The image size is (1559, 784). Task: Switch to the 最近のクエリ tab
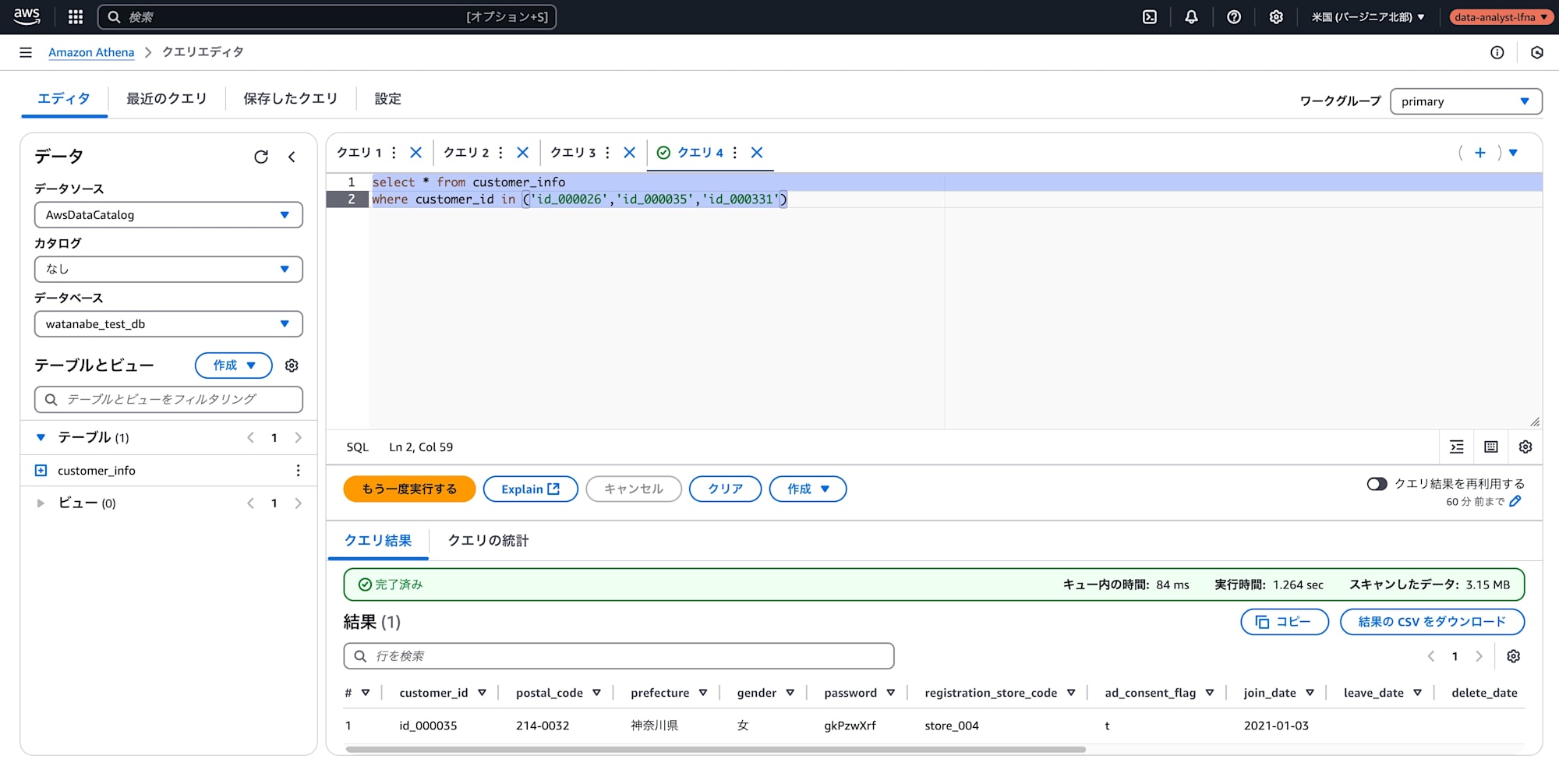166,99
